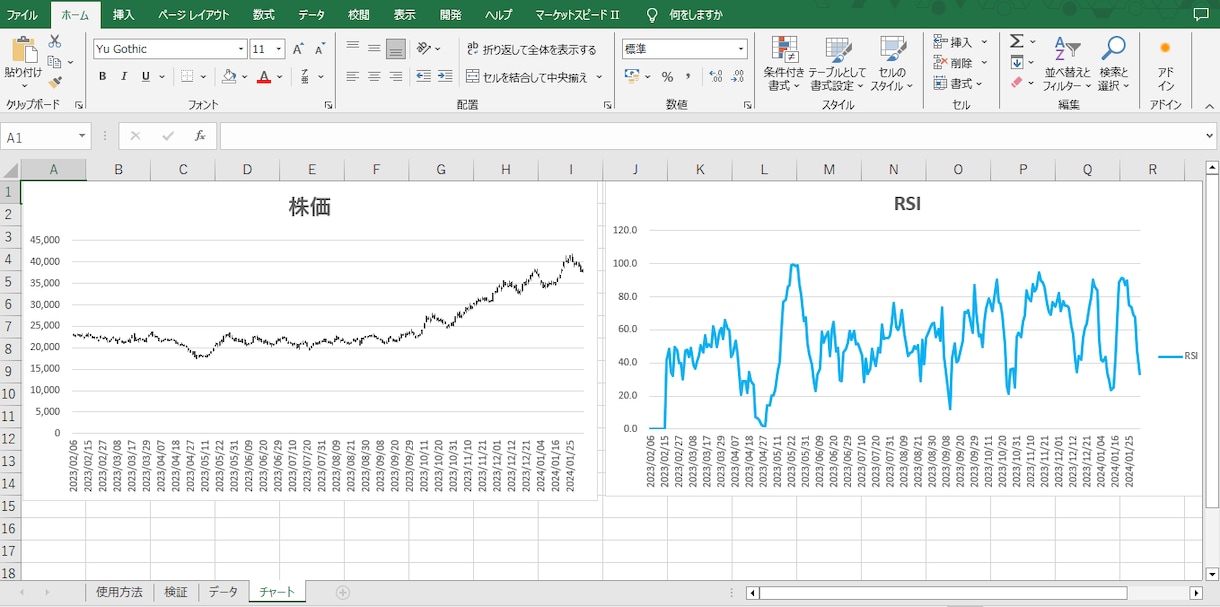Open Conditional Formatting (条件付き書式)
Viewport: 1220px width, 607px height.
click(784, 64)
